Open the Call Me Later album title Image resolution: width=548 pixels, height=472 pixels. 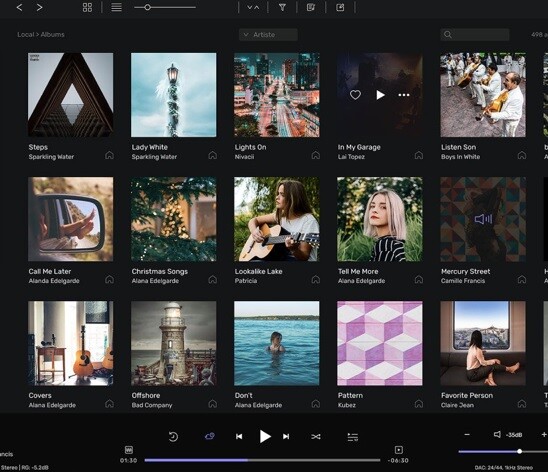(x=50, y=271)
